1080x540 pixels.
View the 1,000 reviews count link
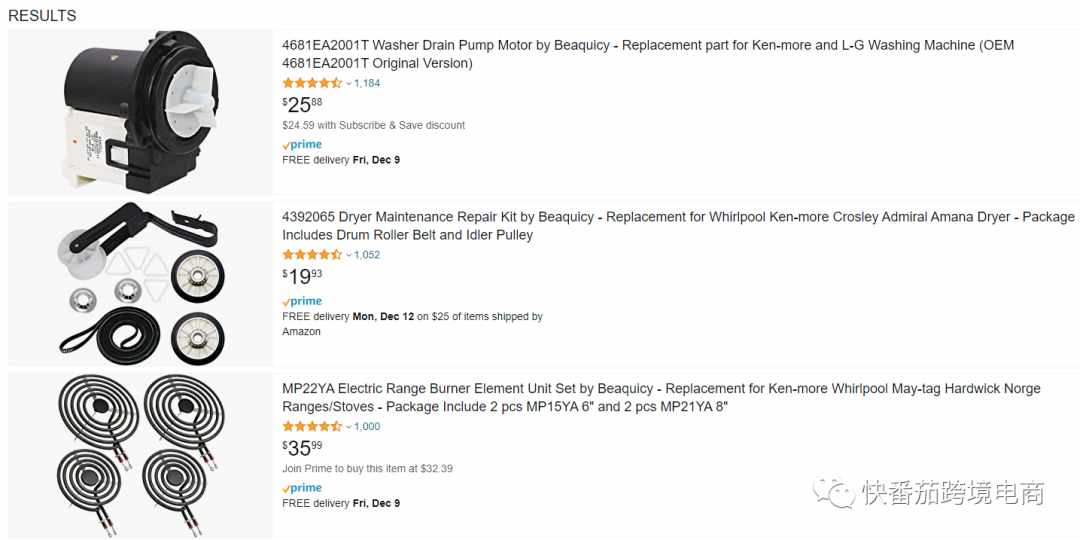click(x=367, y=426)
